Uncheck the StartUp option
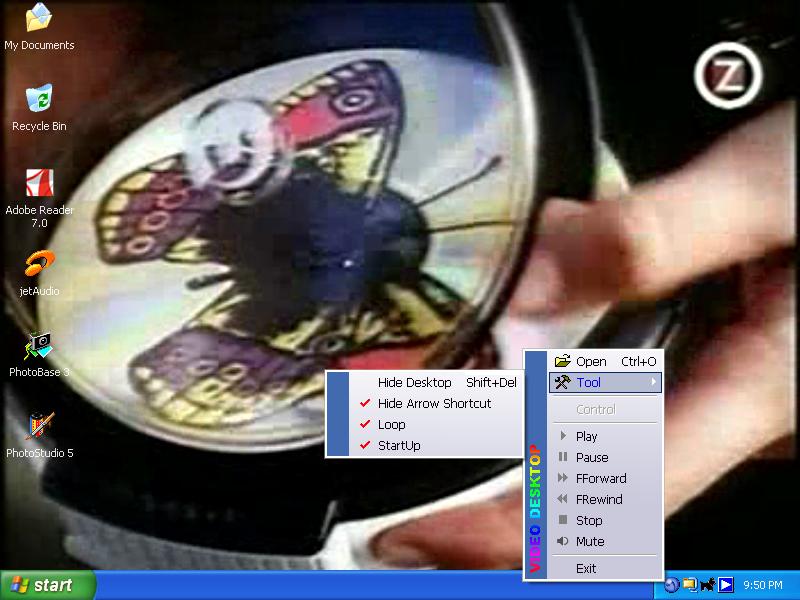800x600 pixels. coord(398,445)
